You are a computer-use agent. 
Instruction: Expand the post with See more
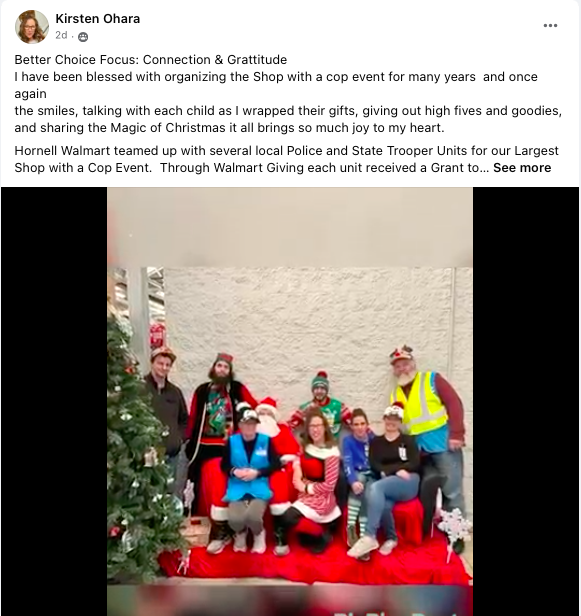coord(522,168)
